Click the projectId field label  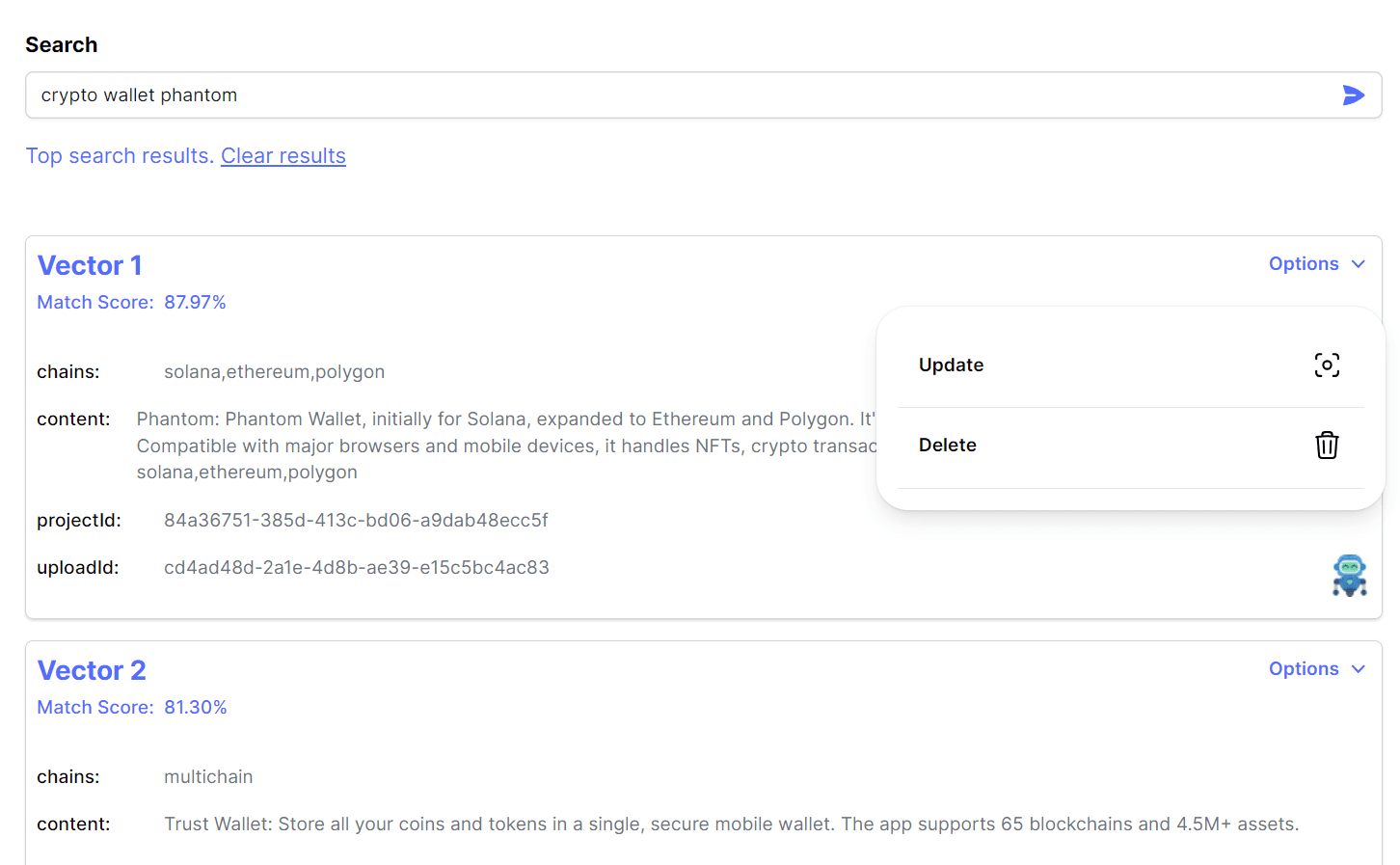click(79, 521)
